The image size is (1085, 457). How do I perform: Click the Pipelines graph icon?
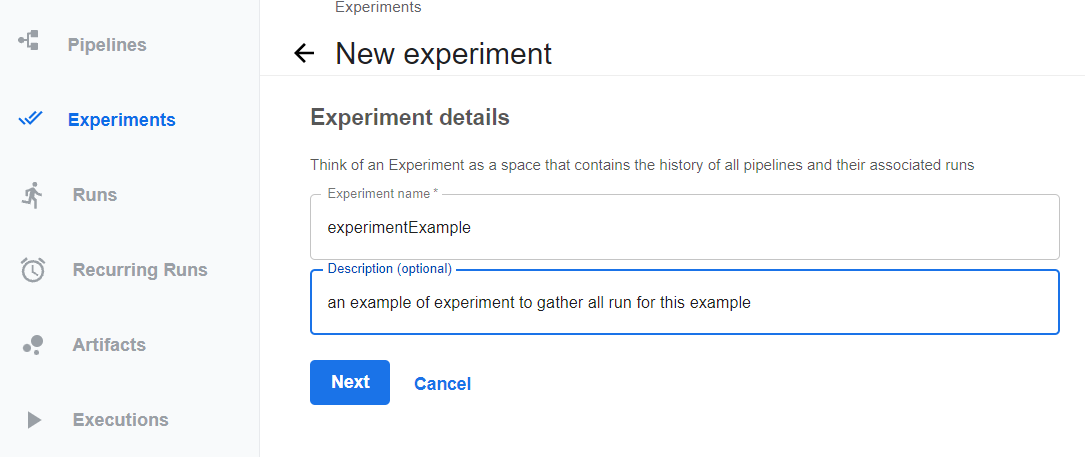tap(29, 40)
